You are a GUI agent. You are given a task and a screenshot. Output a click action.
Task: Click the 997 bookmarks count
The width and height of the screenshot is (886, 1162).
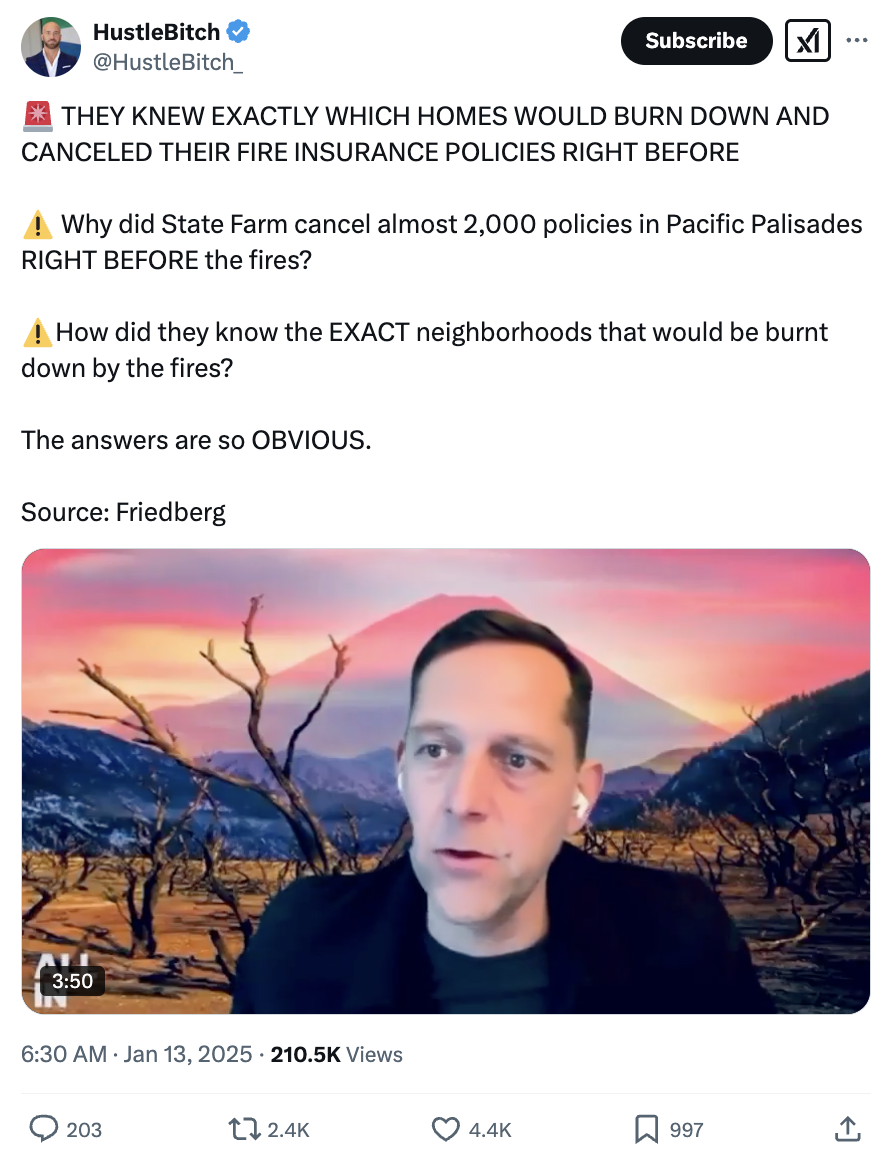point(686,1129)
